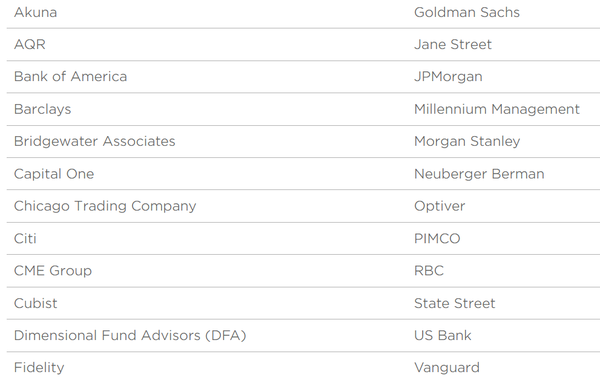
Task: Click the Capital One entry
Action: click(x=54, y=174)
